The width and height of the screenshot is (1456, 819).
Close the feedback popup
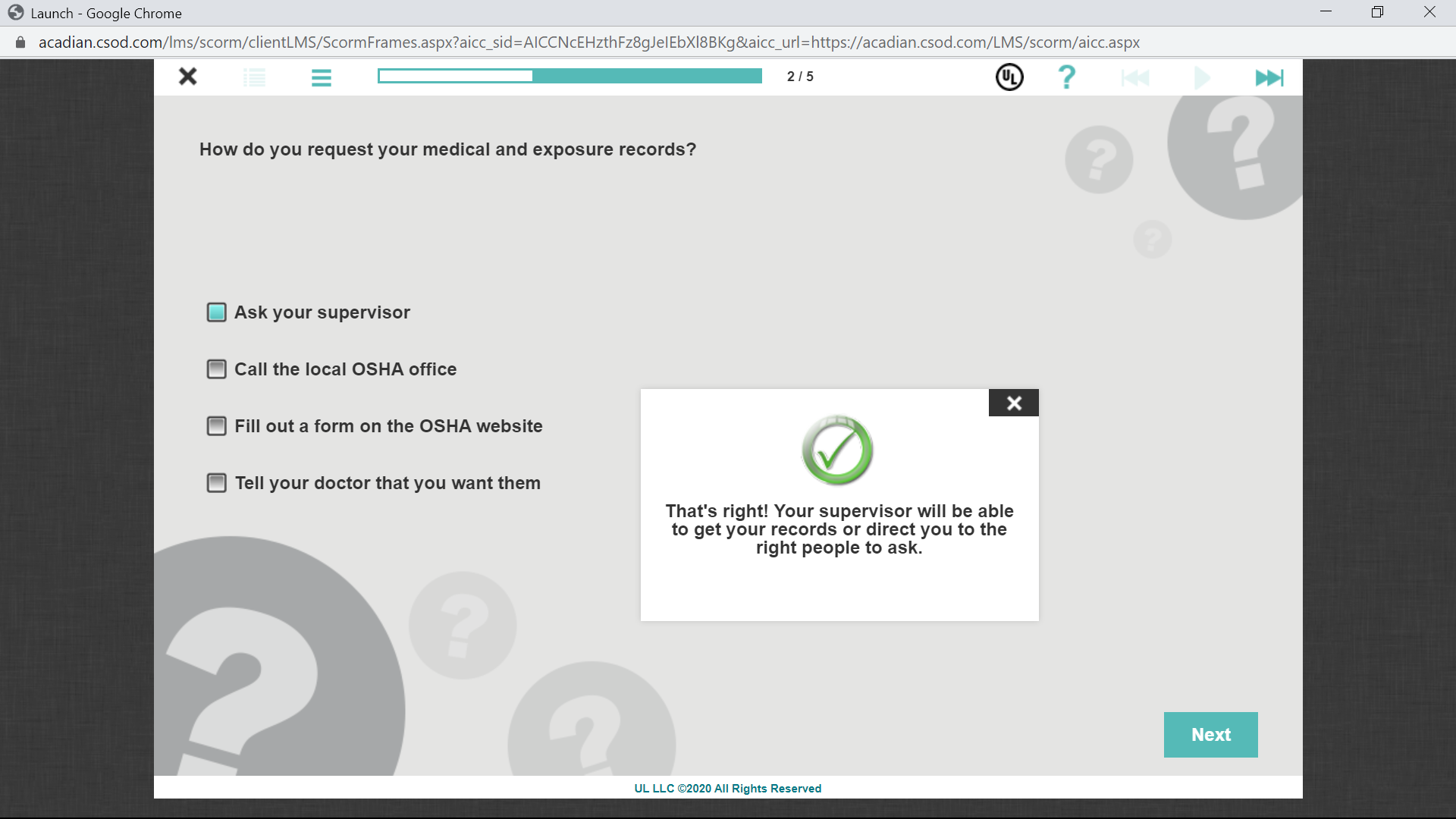(1014, 403)
